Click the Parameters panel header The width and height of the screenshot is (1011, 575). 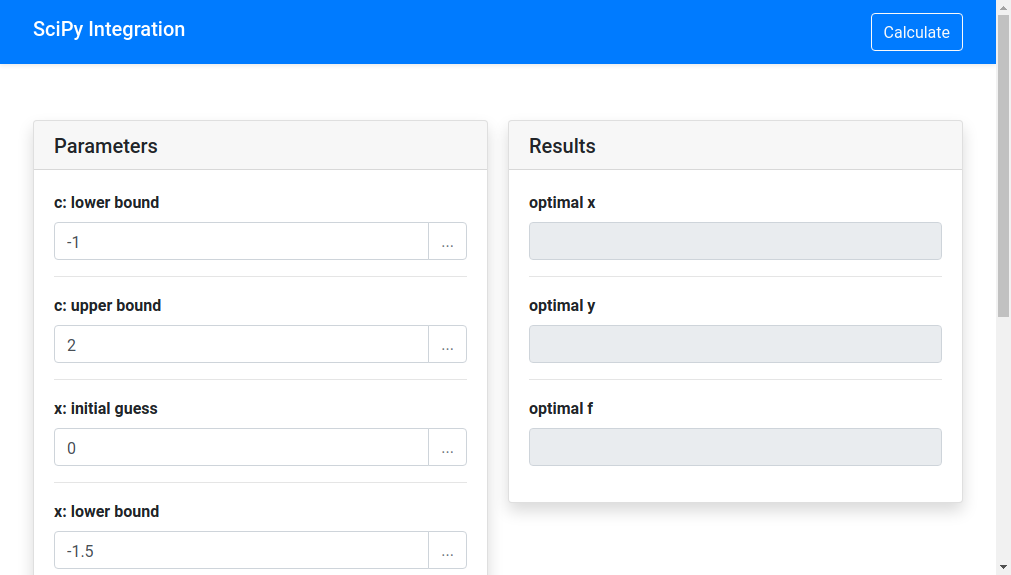tap(260, 146)
